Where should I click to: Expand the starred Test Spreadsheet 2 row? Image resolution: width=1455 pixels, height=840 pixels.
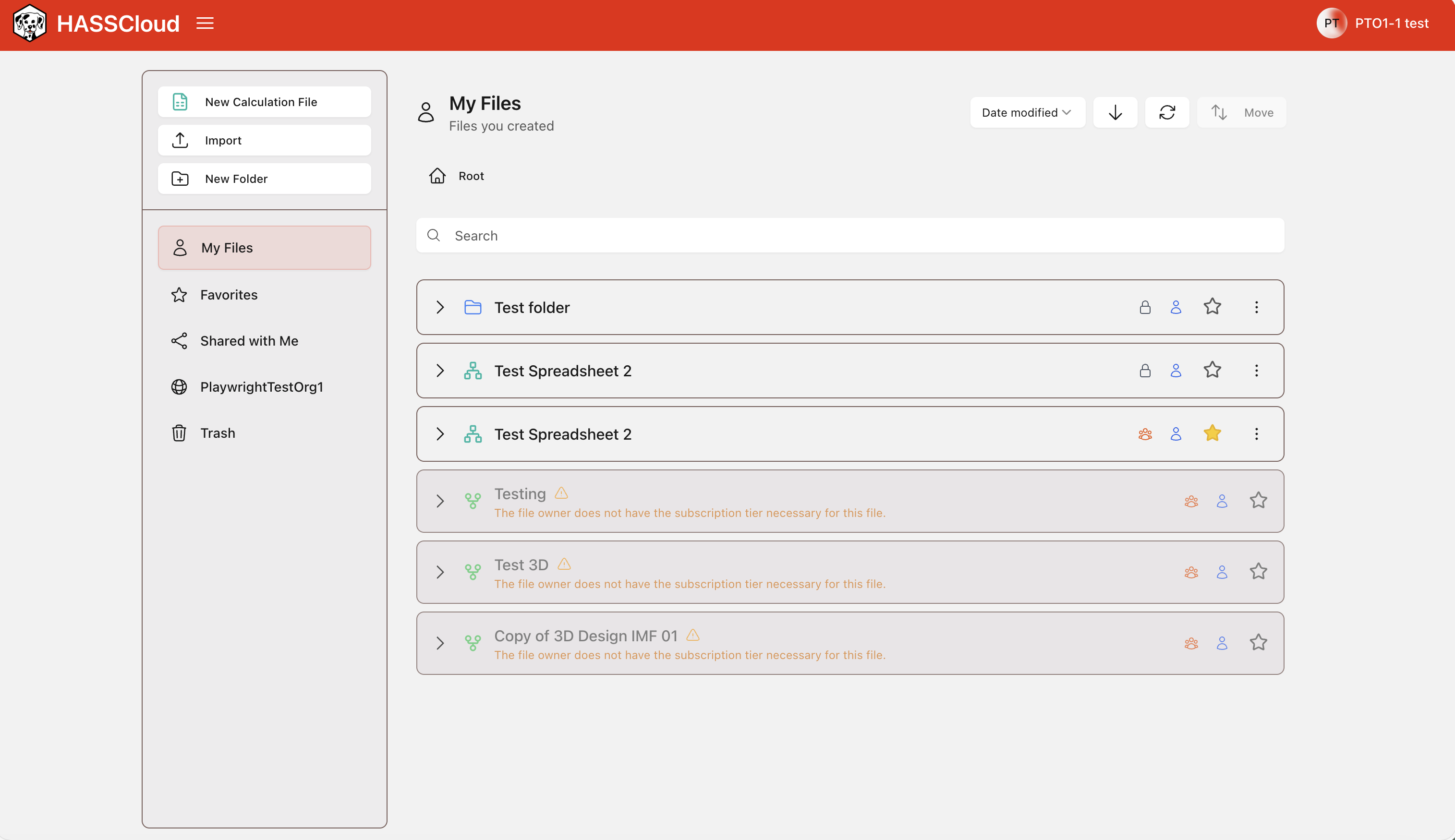click(x=440, y=434)
